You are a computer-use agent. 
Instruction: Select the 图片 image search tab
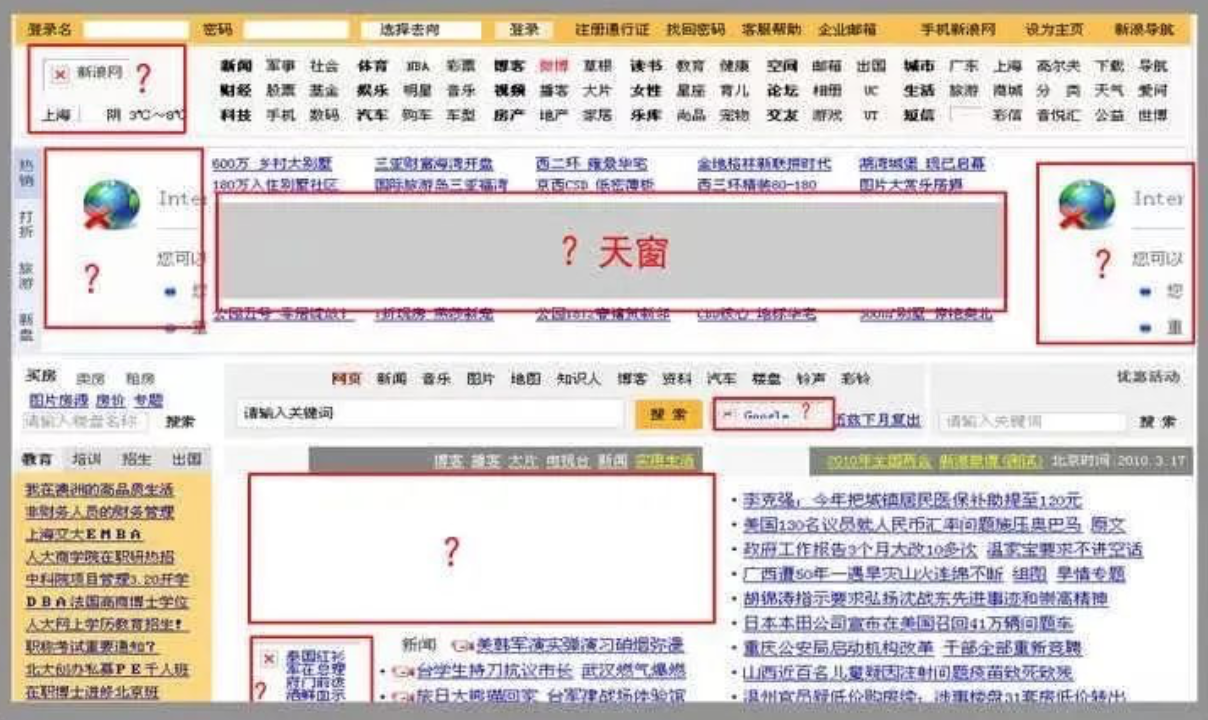coord(480,379)
